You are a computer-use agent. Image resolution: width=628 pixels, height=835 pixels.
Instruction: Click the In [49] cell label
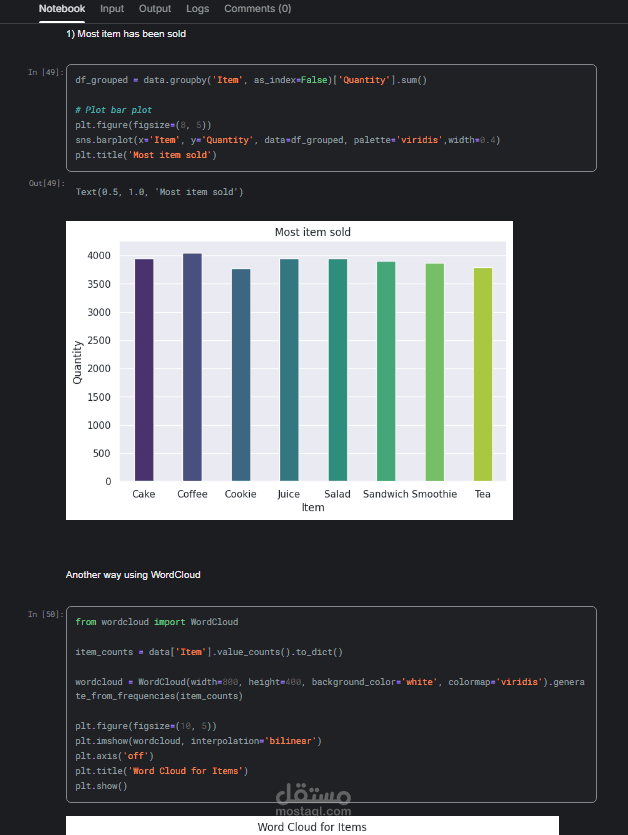(x=46, y=72)
